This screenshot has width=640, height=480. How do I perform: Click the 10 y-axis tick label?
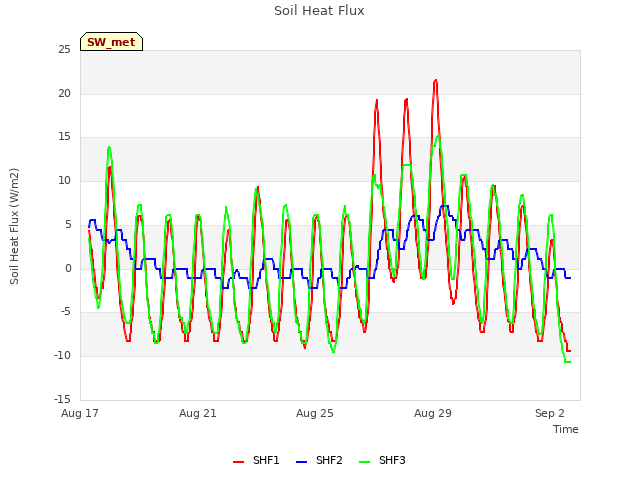pyautogui.click(x=64, y=180)
